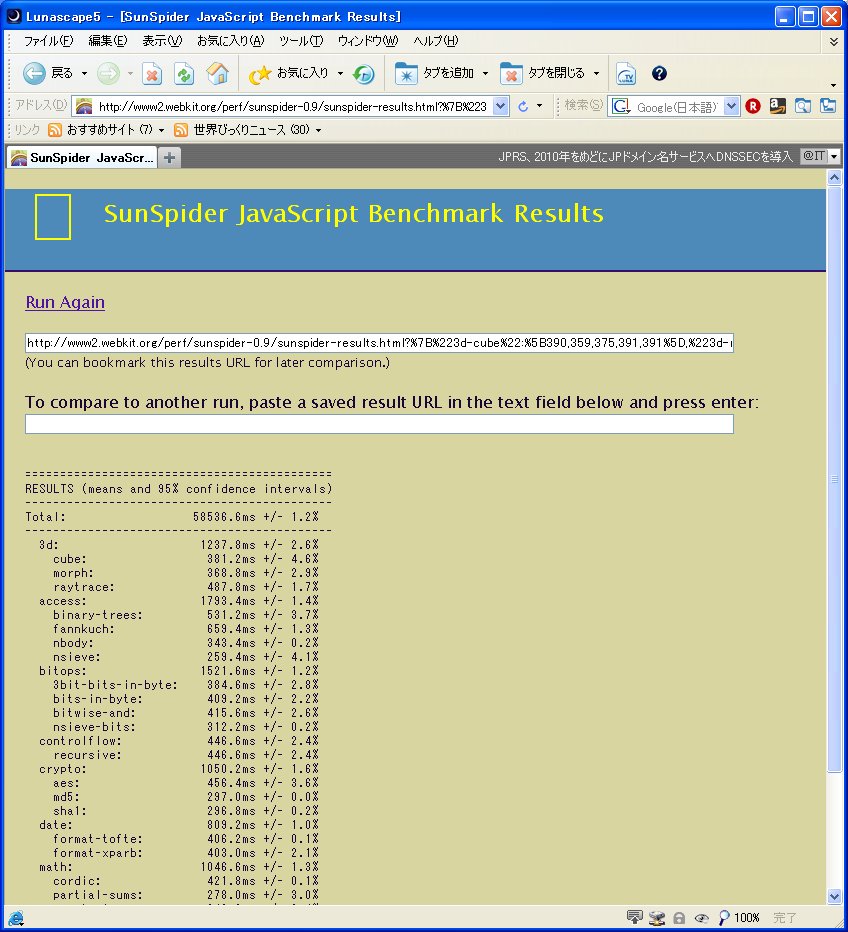The width and height of the screenshot is (848, 932).
Task: Click the plus icon to open a new tab
Action: point(169,158)
